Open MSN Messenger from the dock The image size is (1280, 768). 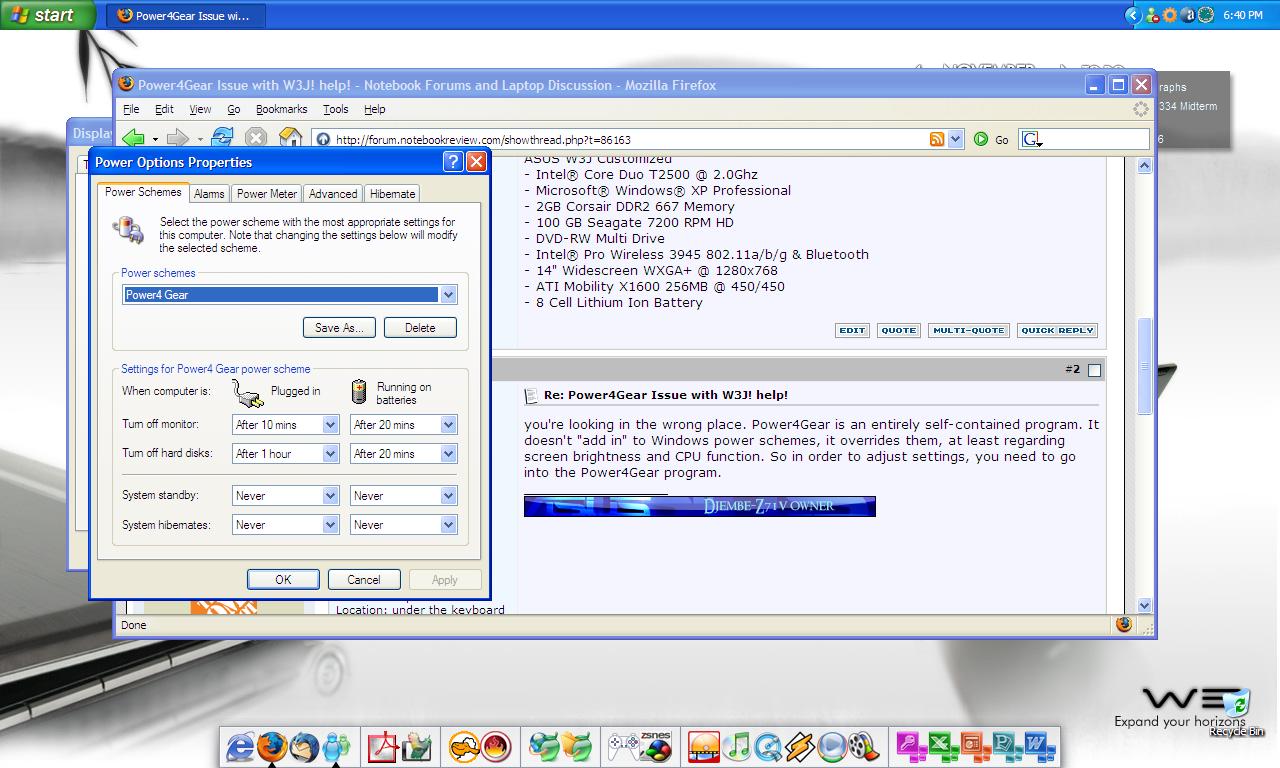coord(336,746)
